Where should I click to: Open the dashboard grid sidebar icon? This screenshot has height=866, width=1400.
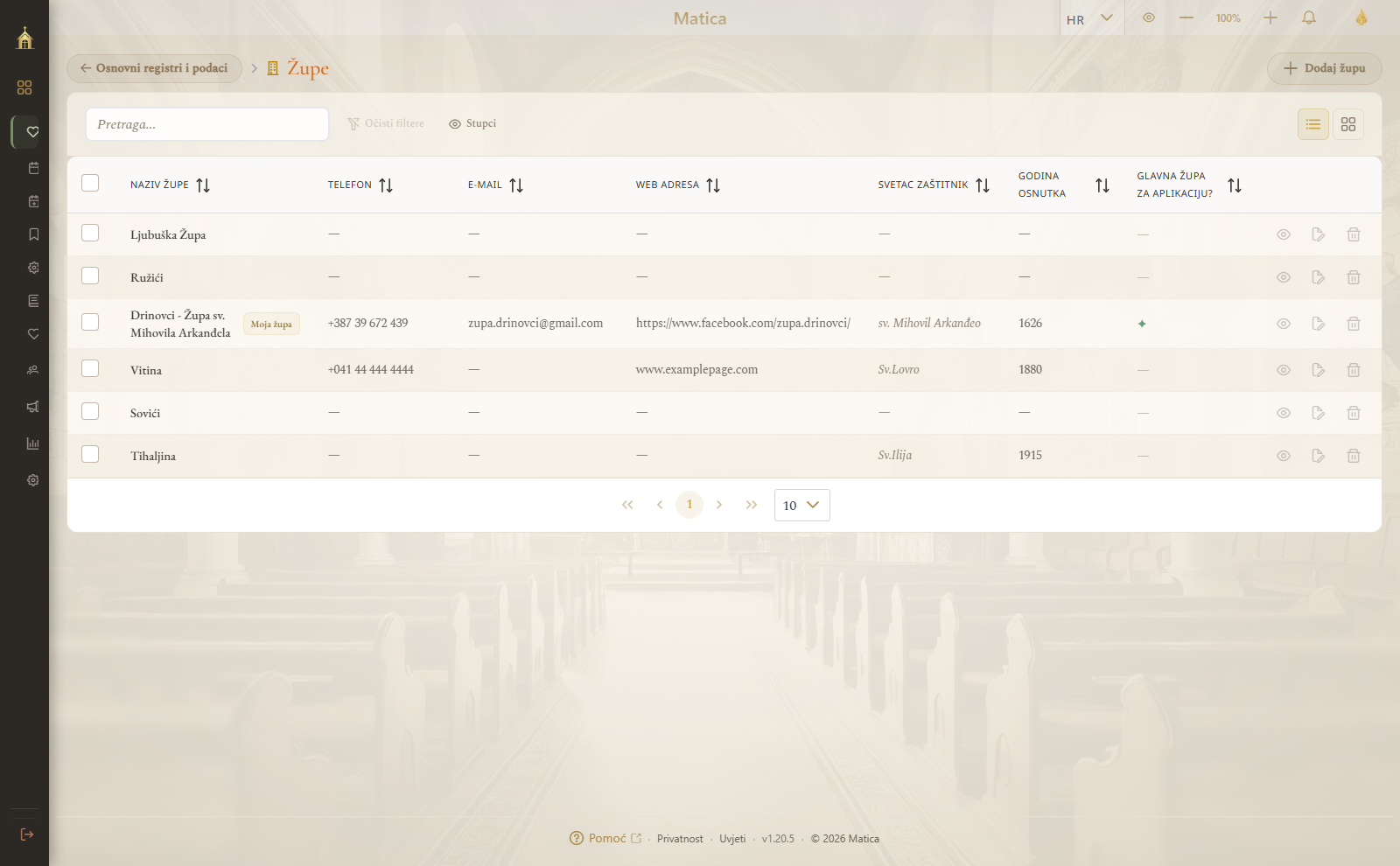(x=24, y=87)
